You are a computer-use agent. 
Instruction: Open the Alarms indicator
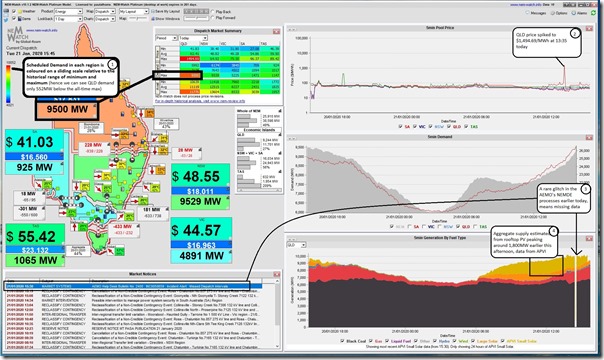pos(575,13)
